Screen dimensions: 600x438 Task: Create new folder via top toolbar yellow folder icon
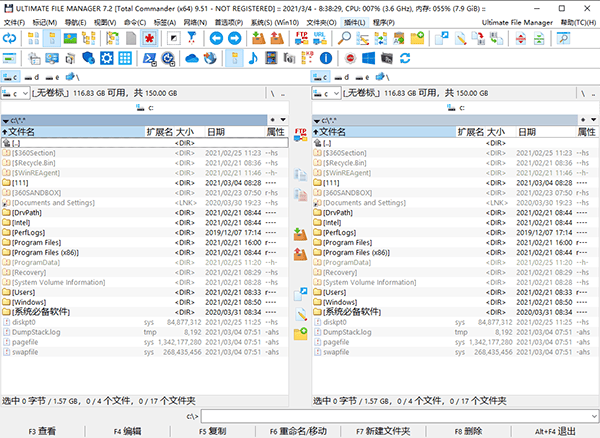click(x=417, y=38)
